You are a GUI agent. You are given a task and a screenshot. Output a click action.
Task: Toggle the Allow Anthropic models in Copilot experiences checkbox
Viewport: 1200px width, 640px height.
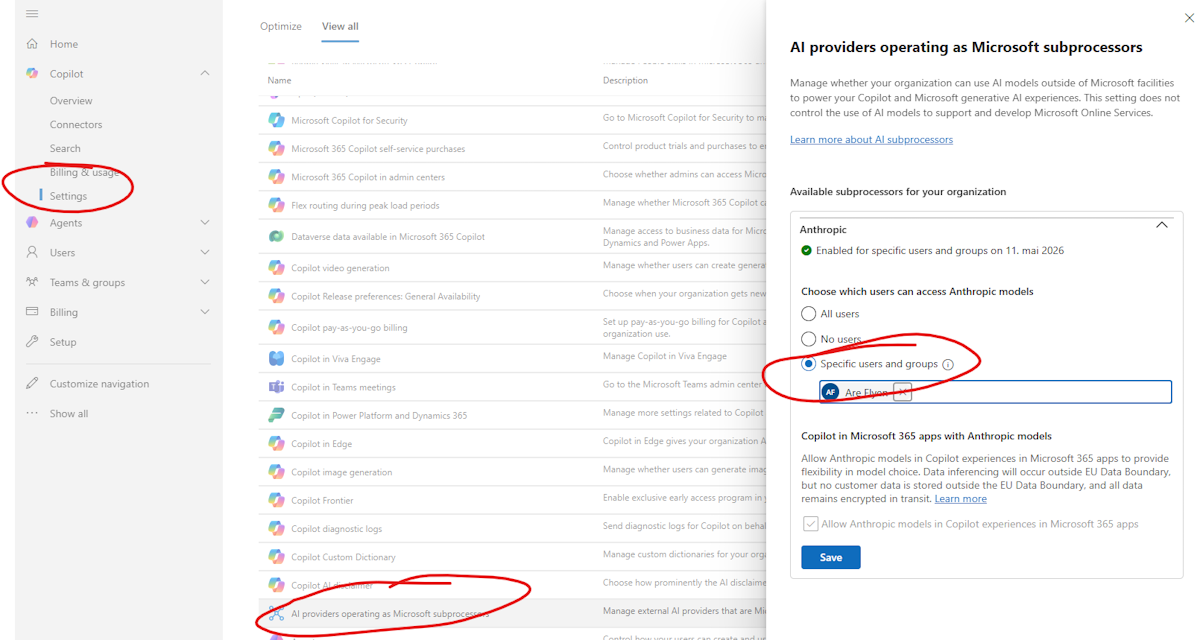(811, 524)
